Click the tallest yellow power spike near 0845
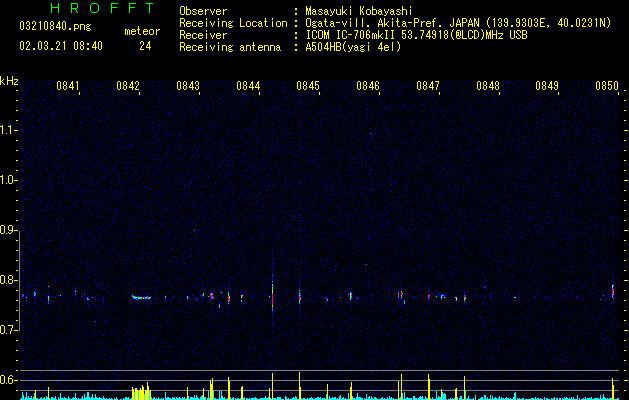This screenshot has height=400, width=629. [299, 386]
